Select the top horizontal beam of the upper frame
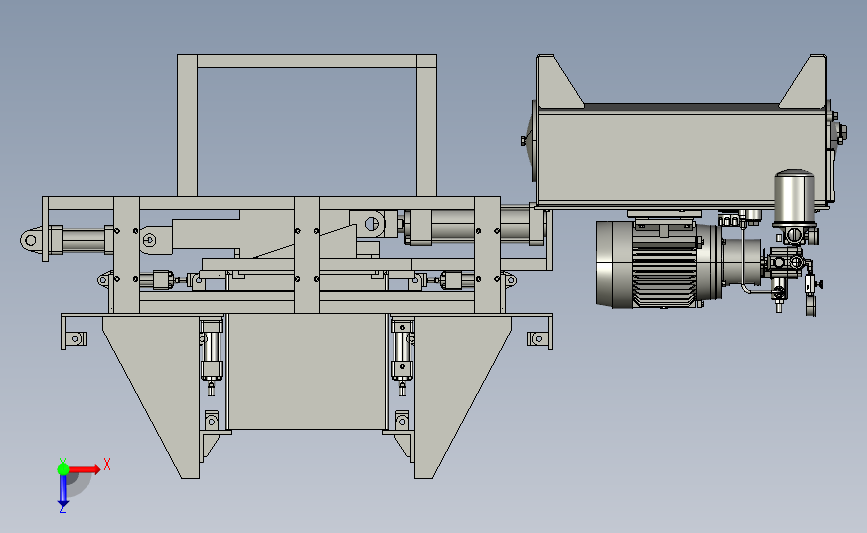867x533 pixels. pyautogui.click(x=307, y=61)
